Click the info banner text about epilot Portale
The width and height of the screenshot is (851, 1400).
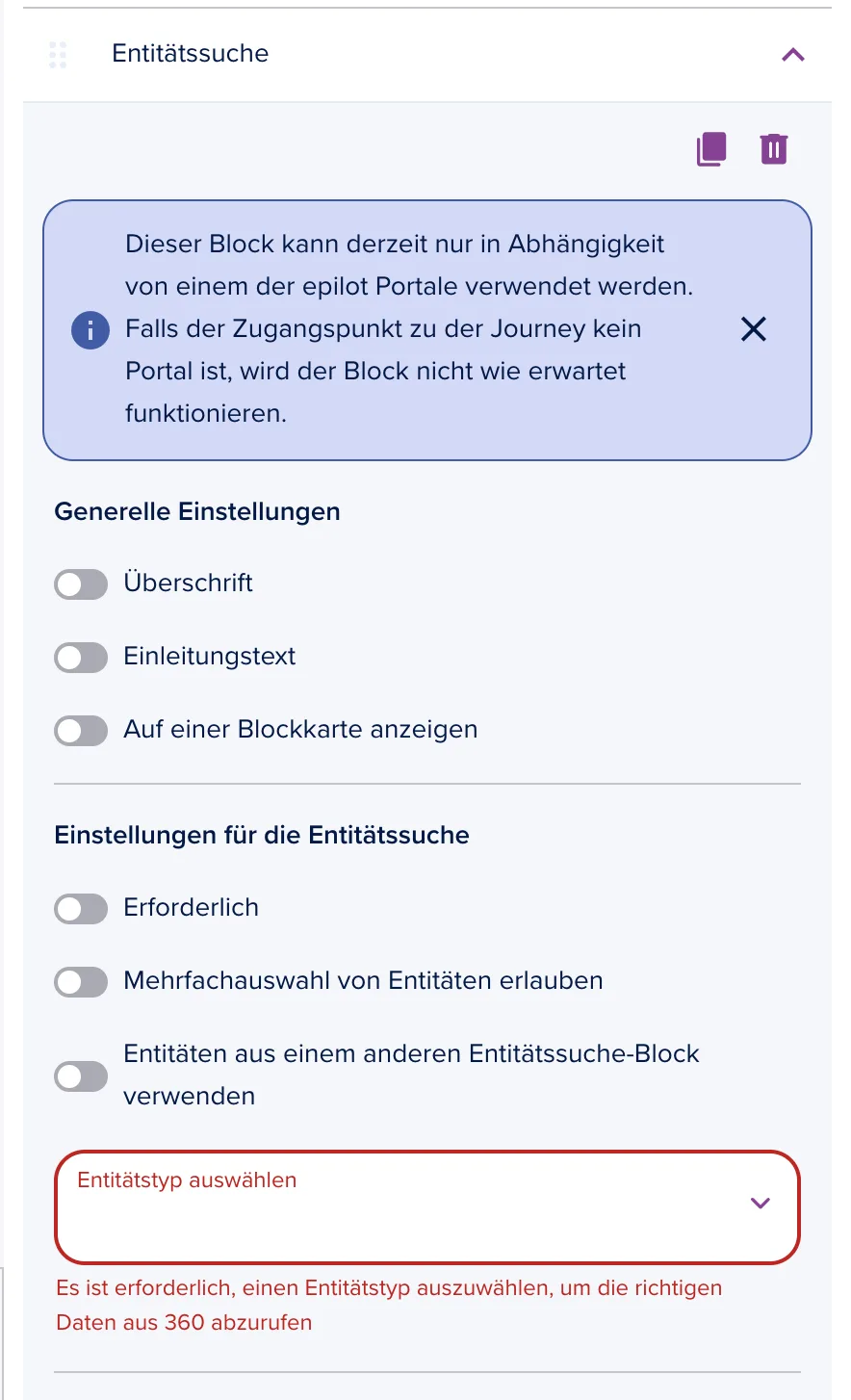point(409,328)
